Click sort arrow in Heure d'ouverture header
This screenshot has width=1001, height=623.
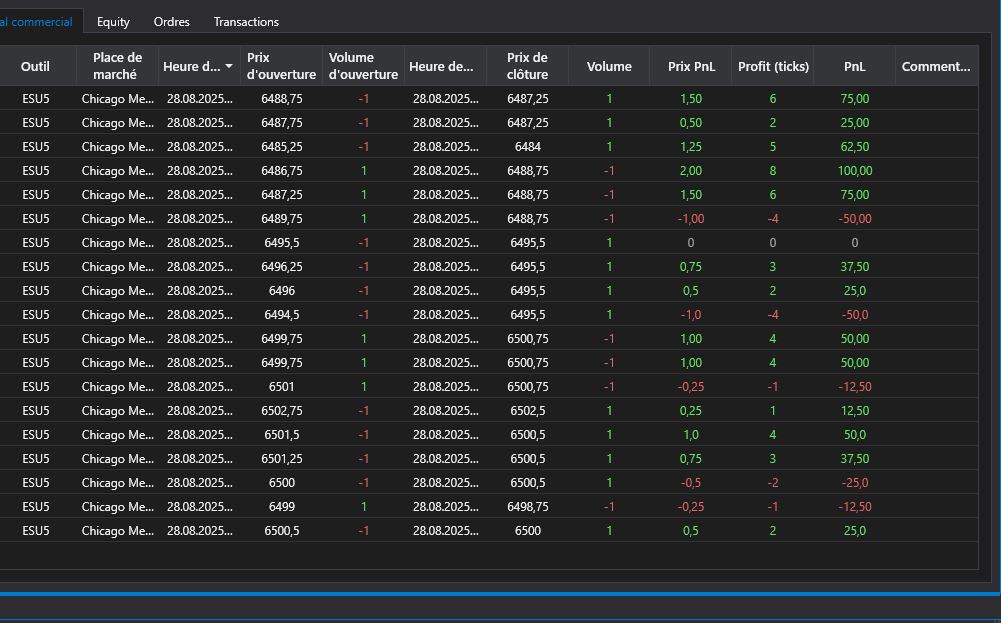[229, 66]
